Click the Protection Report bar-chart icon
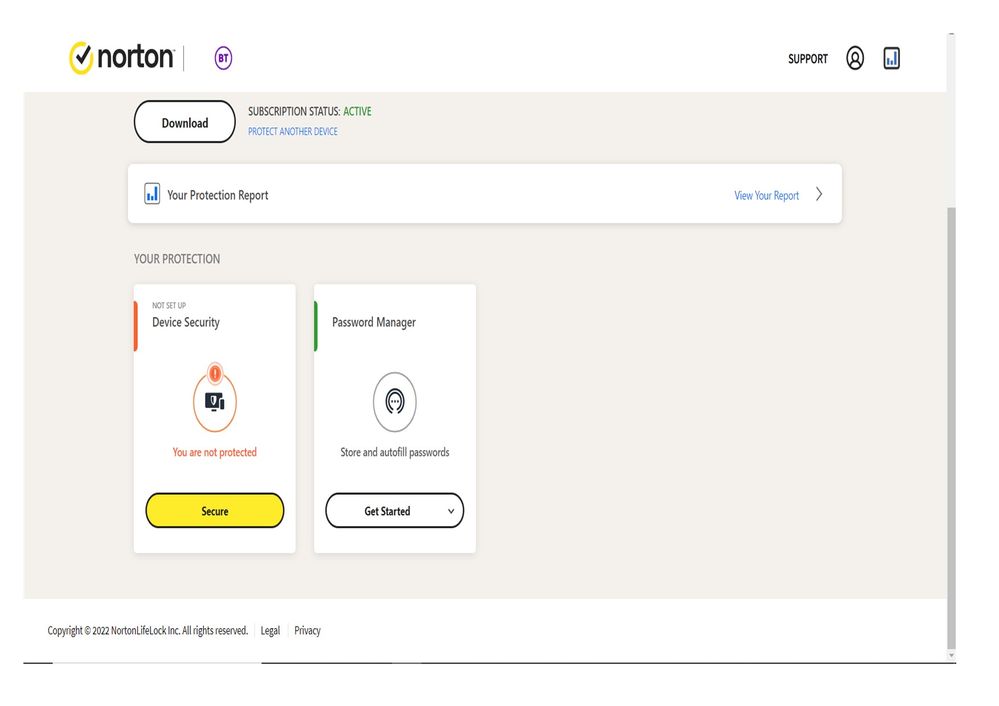999x706 pixels. (152, 194)
